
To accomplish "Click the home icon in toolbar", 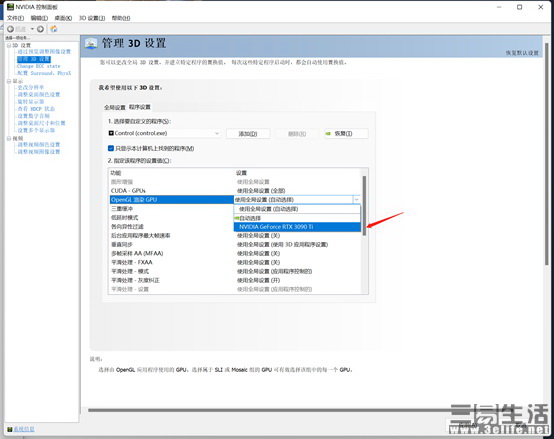I will (54, 29).
